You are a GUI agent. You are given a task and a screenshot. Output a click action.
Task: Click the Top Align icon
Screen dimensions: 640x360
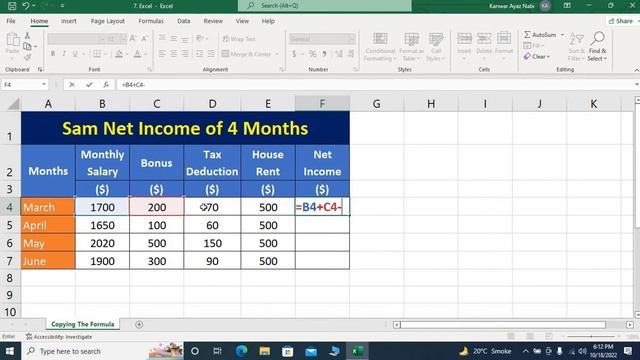(162, 38)
